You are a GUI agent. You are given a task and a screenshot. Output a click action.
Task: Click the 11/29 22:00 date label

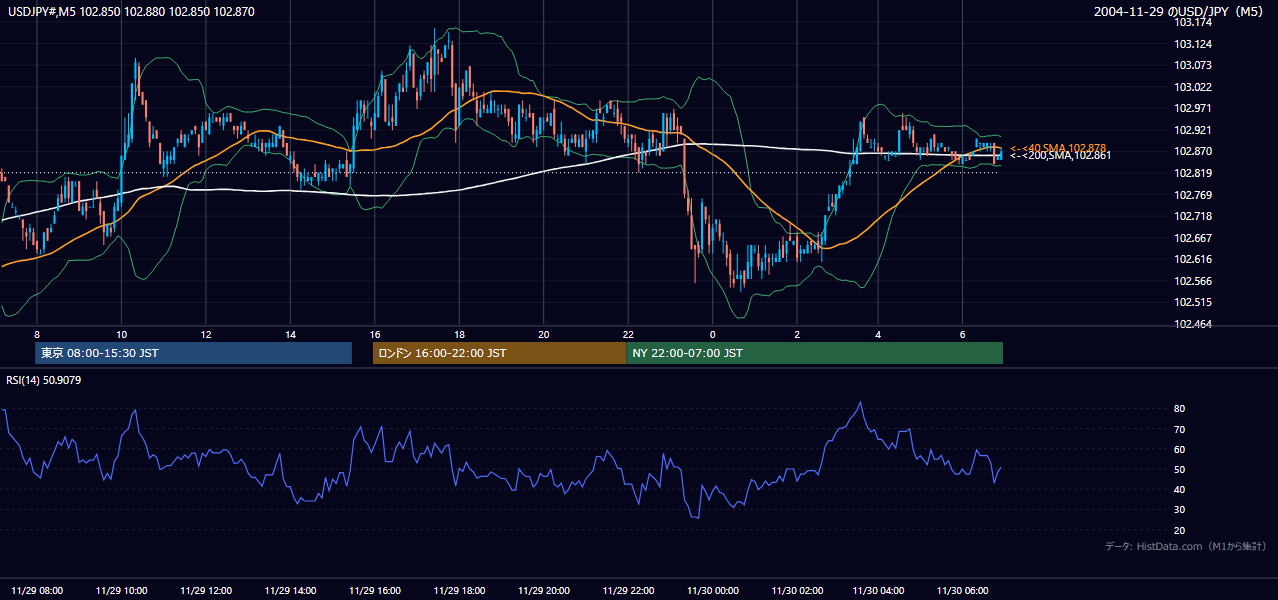click(628, 591)
